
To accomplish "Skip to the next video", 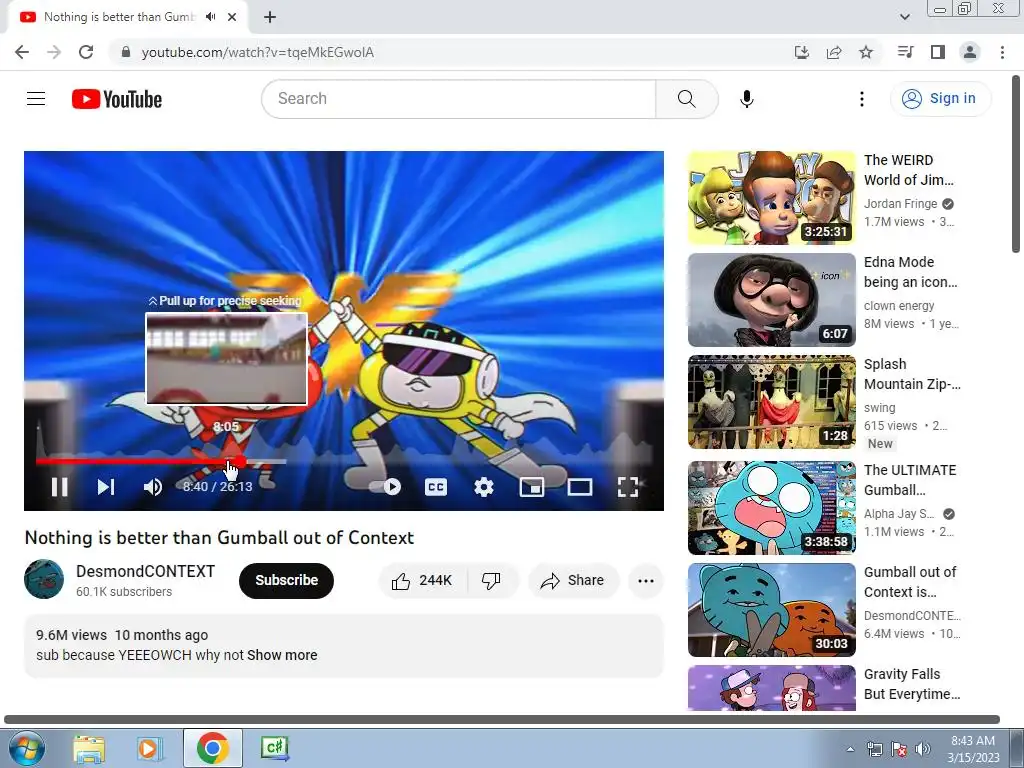I will 106,487.
